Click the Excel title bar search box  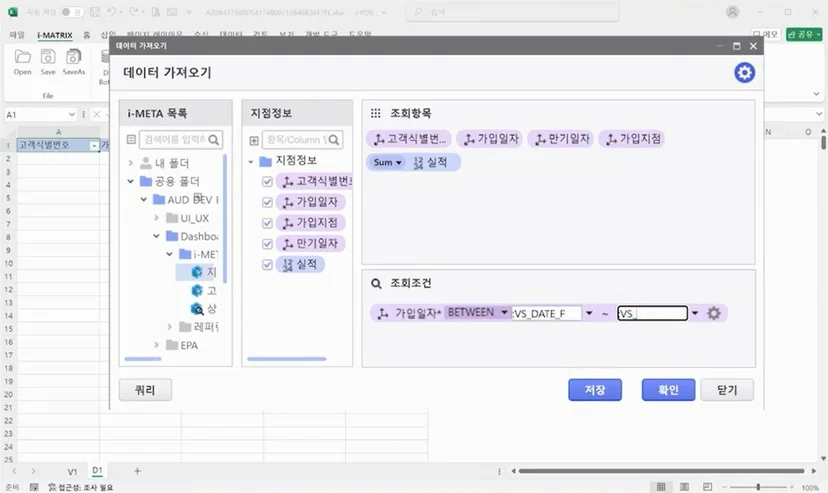512,12
